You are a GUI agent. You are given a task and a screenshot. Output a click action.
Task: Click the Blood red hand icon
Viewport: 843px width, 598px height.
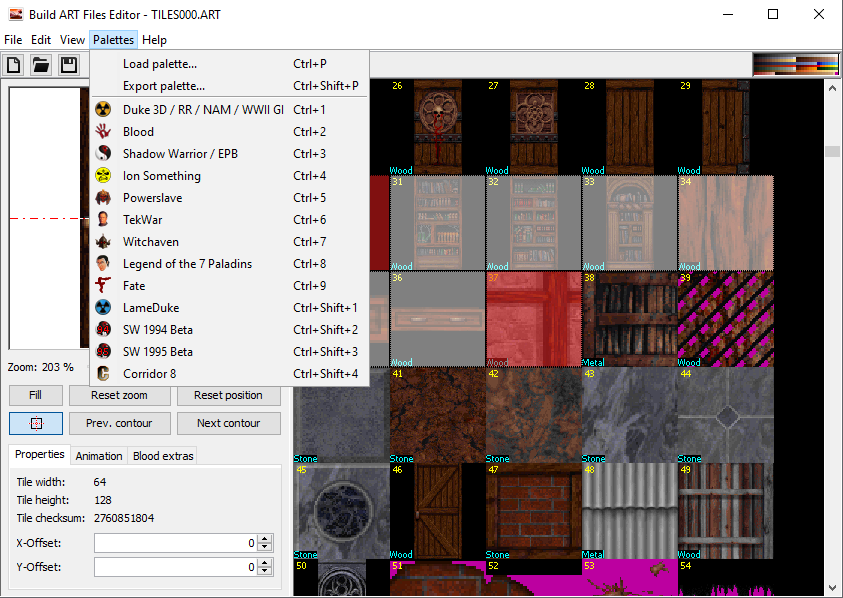coord(103,132)
